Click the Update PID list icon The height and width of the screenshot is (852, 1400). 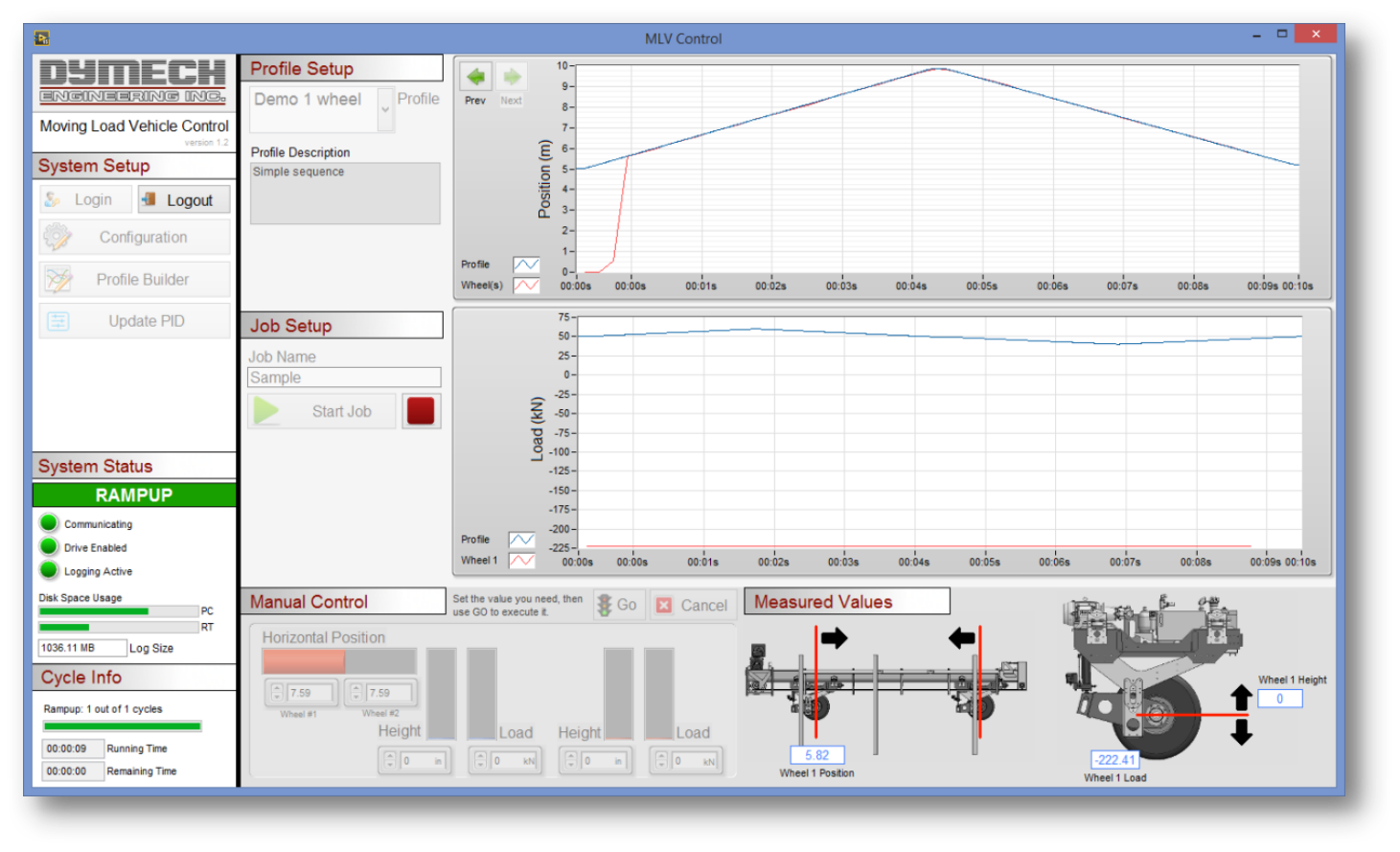[x=57, y=320]
